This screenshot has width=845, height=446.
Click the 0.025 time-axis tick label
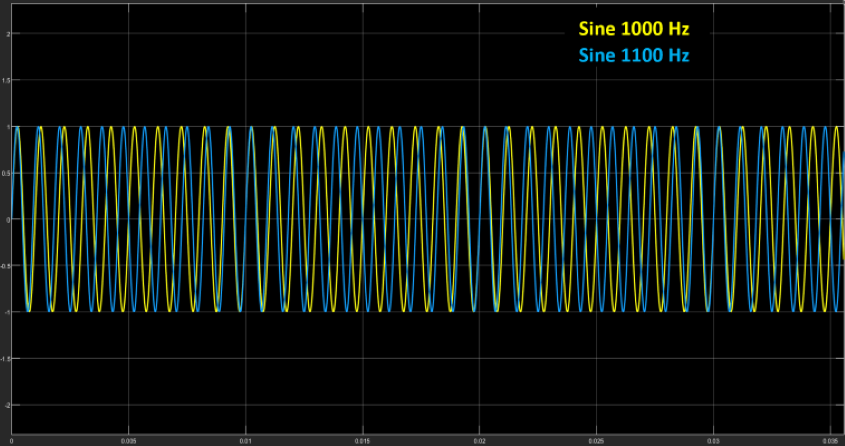[x=596, y=440]
